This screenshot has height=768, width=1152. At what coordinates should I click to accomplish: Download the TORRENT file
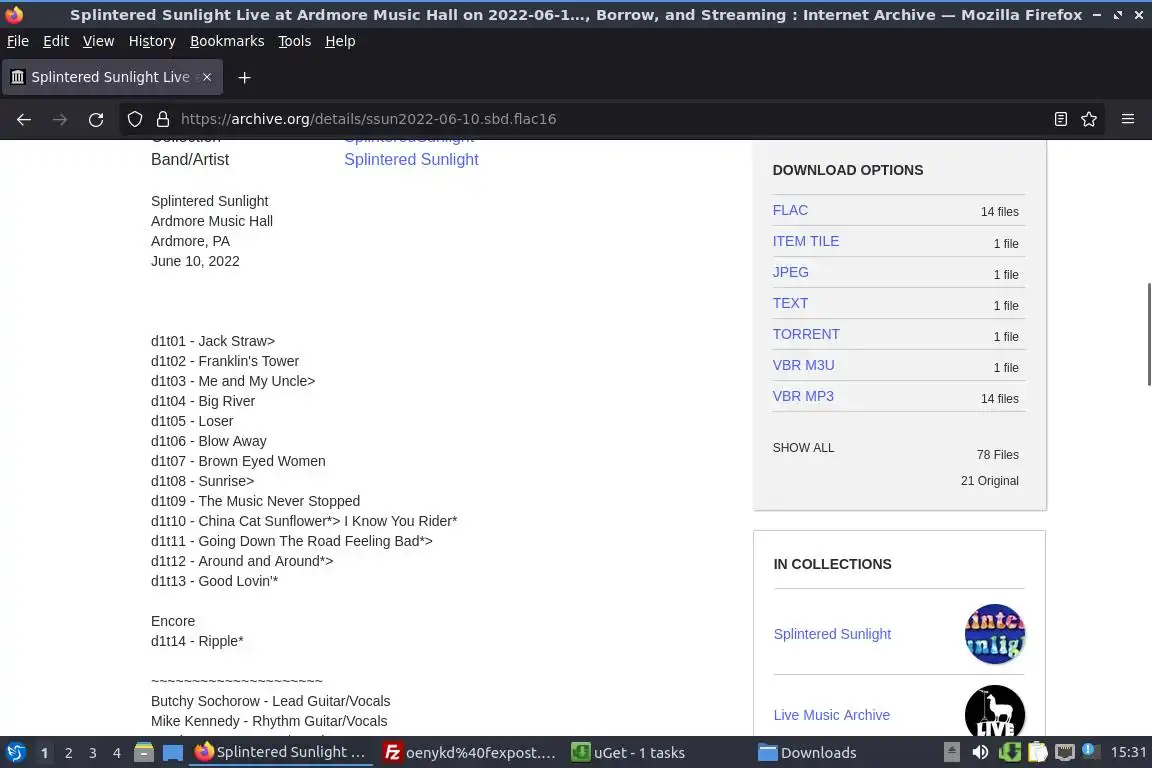pos(805,334)
